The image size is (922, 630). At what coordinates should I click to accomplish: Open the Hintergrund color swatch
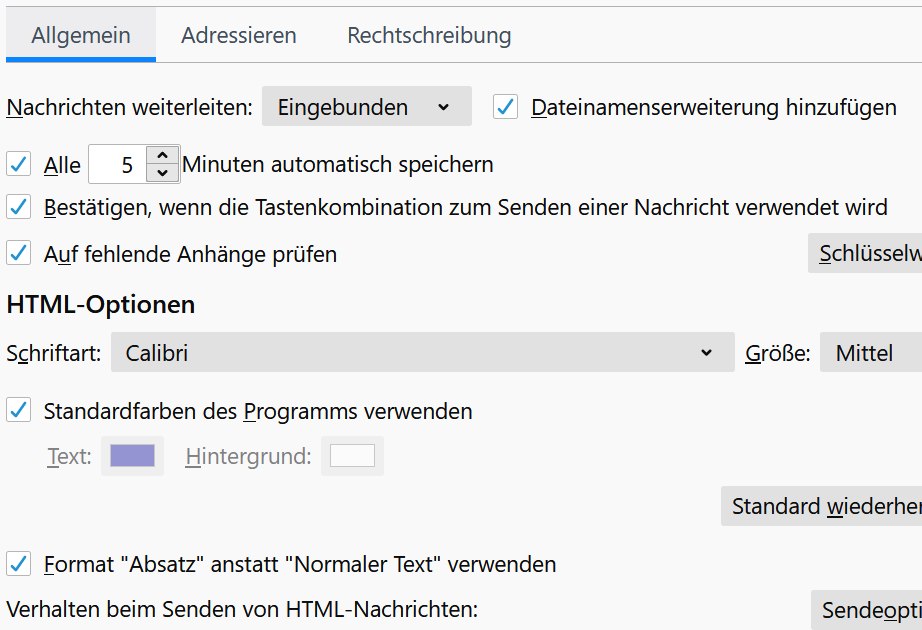click(x=352, y=457)
